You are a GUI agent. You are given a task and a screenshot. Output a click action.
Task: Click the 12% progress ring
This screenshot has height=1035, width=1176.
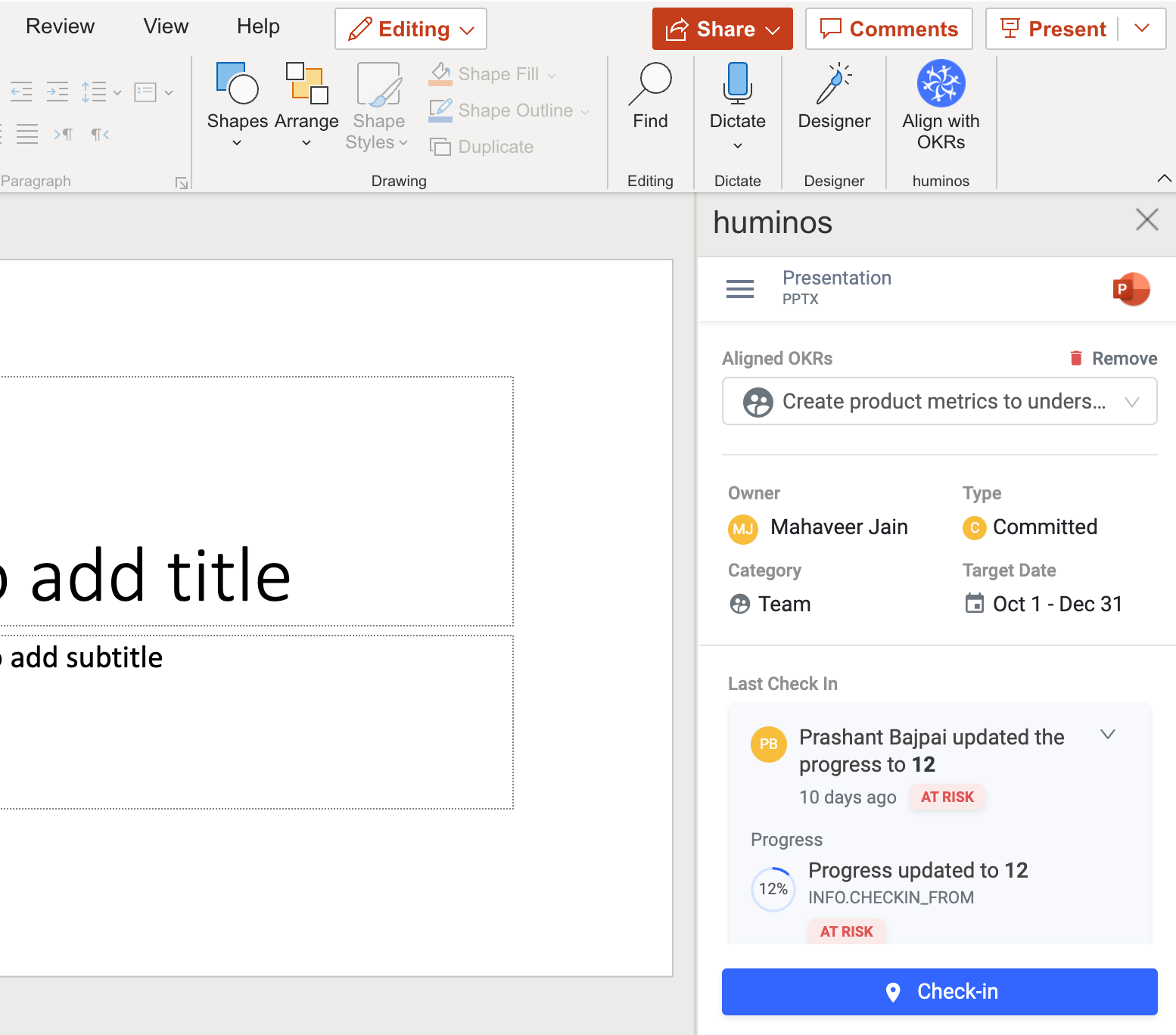[773, 889]
